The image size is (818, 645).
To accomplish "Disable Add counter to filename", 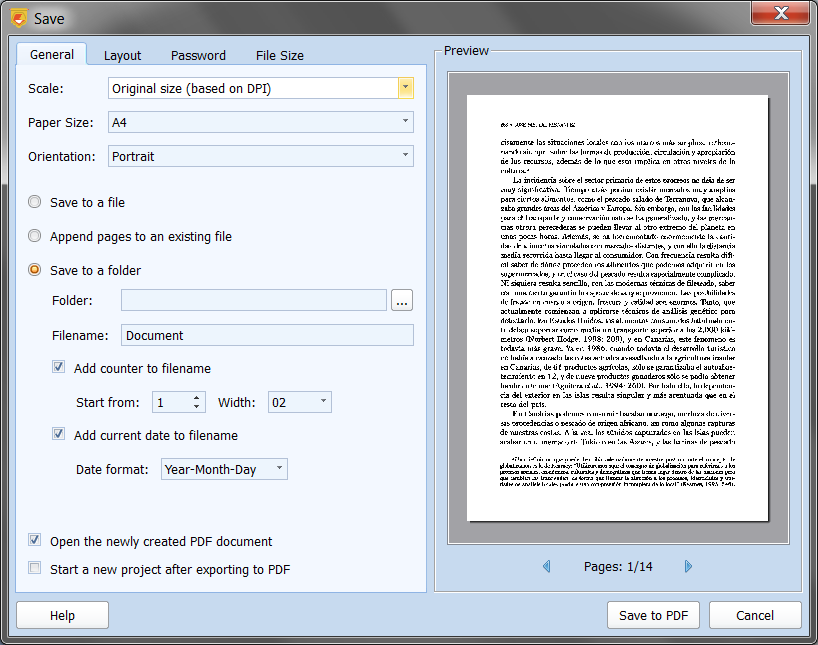I will 59,368.
